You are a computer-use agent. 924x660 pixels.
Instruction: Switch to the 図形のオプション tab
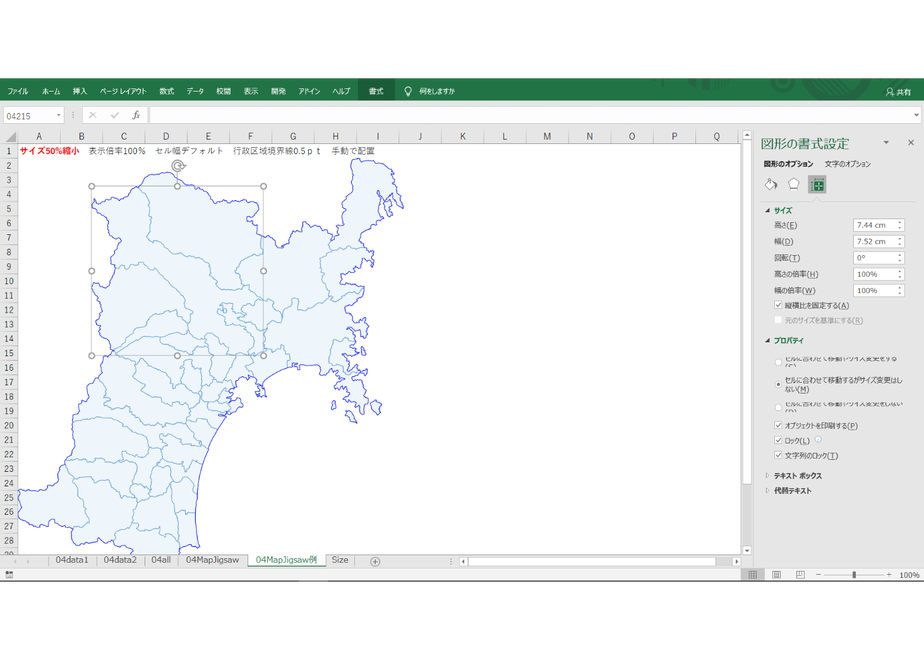click(788, 164)
